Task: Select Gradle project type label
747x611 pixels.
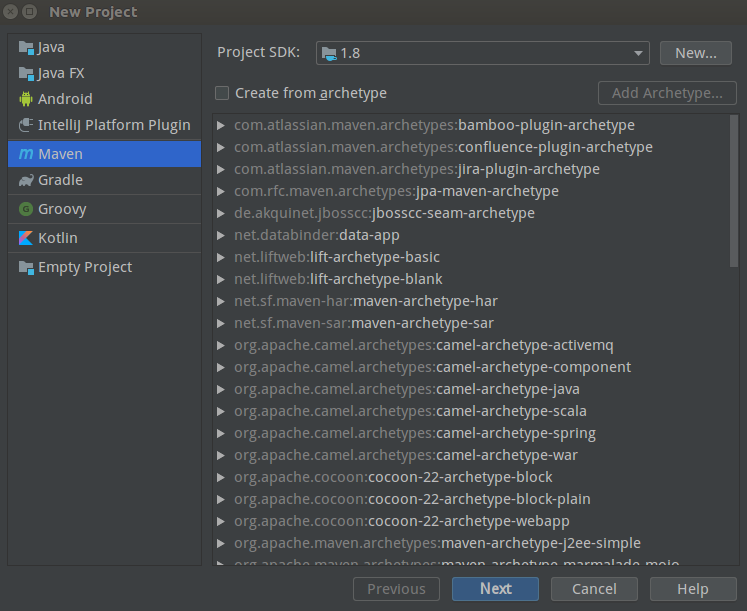Action: (61, 180)
